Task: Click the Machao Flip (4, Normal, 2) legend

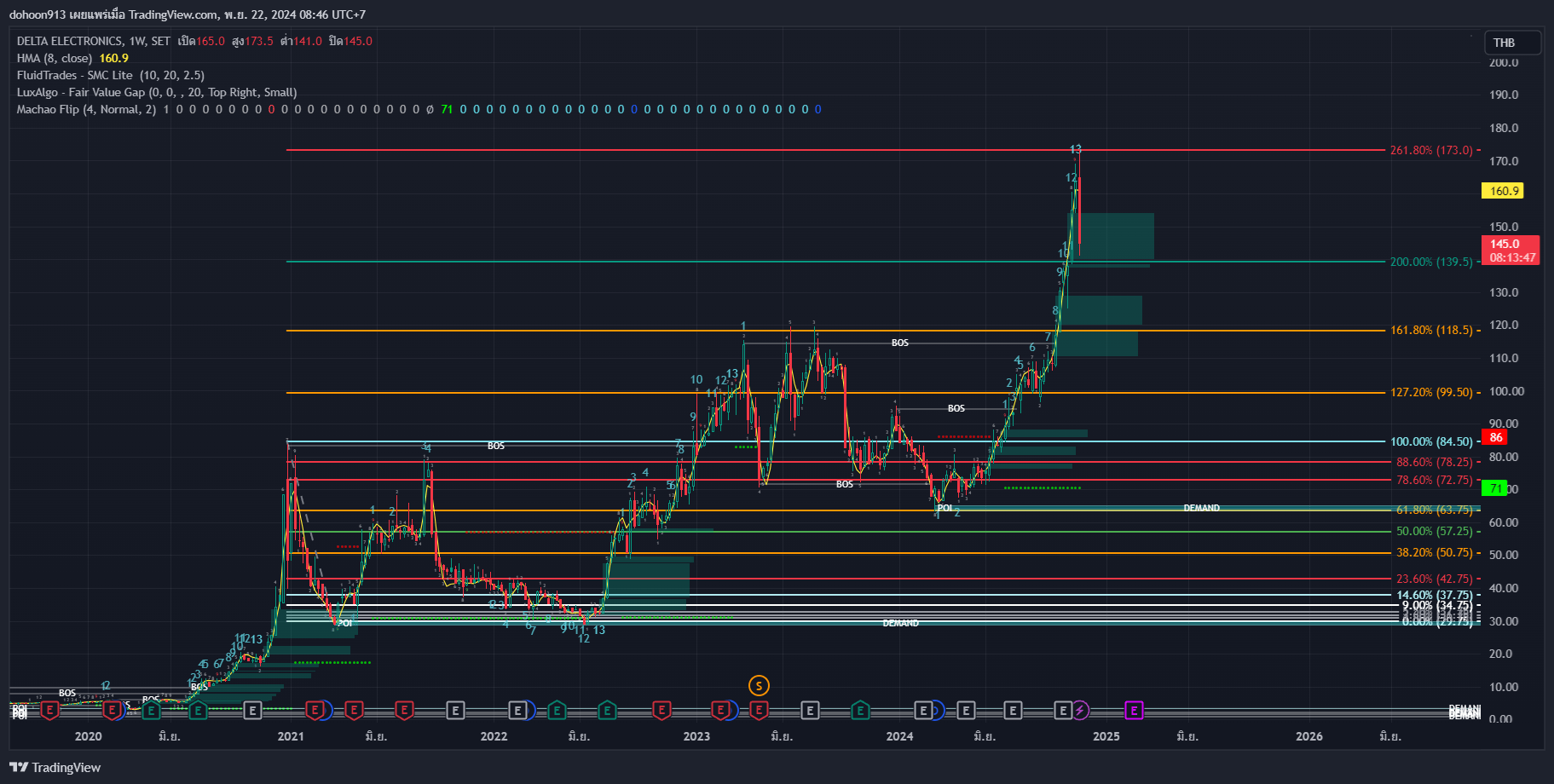Action: [86, 109]
